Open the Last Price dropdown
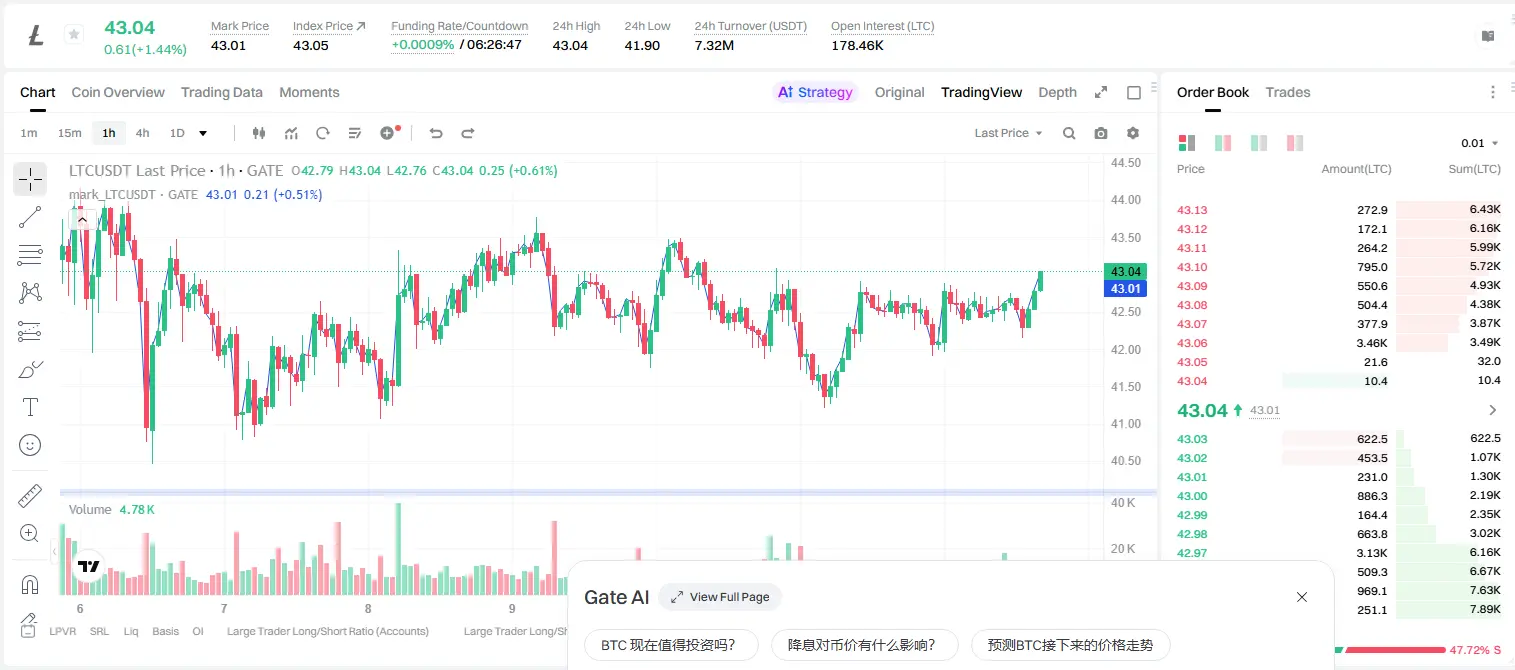This screenshot has height=670, width=1515. click(x=1008, y=133)
